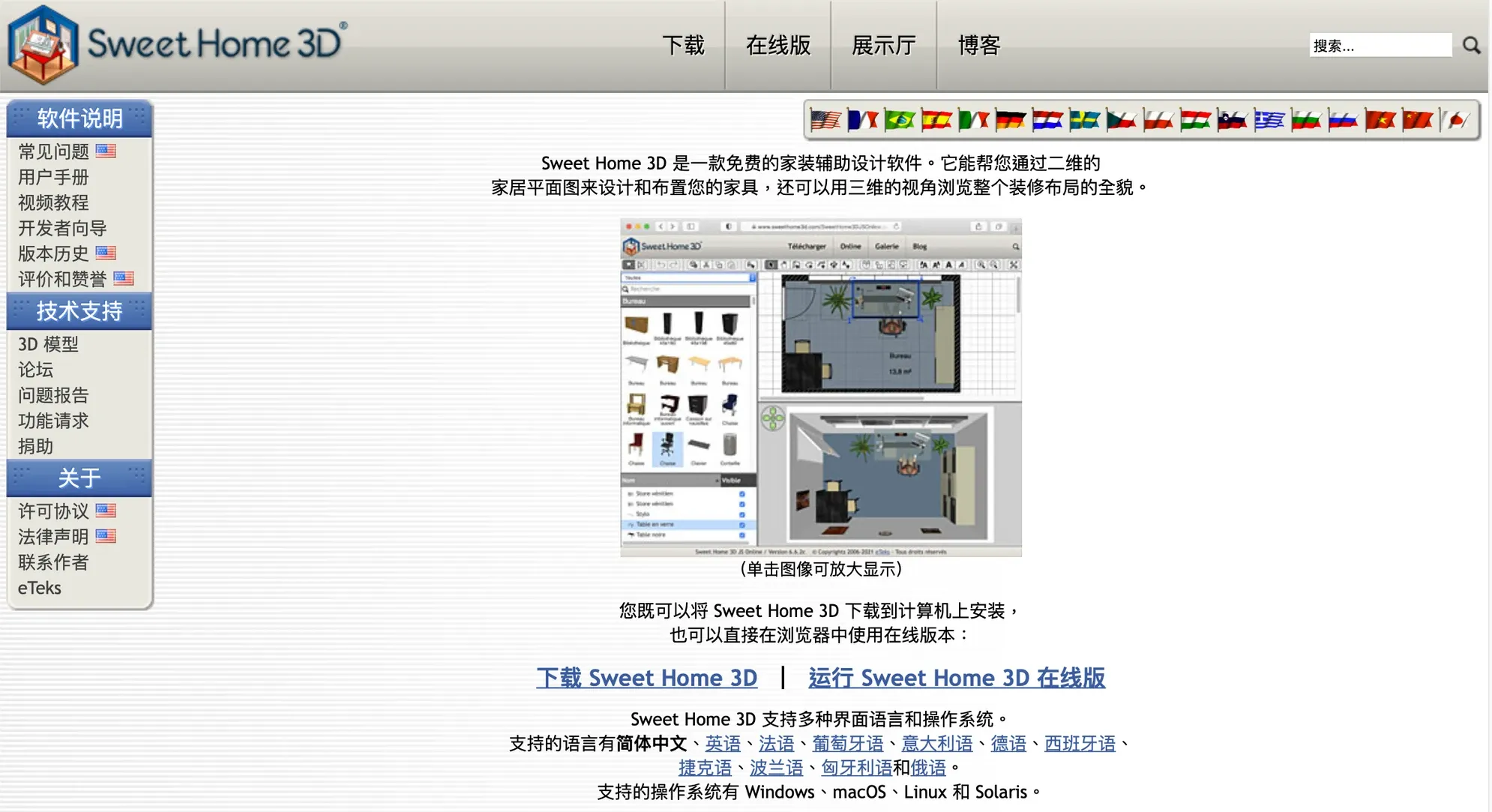Click the 西班牙语 language link
This screenshot has width=1492, height=812.
click(x=1080, y=744)
